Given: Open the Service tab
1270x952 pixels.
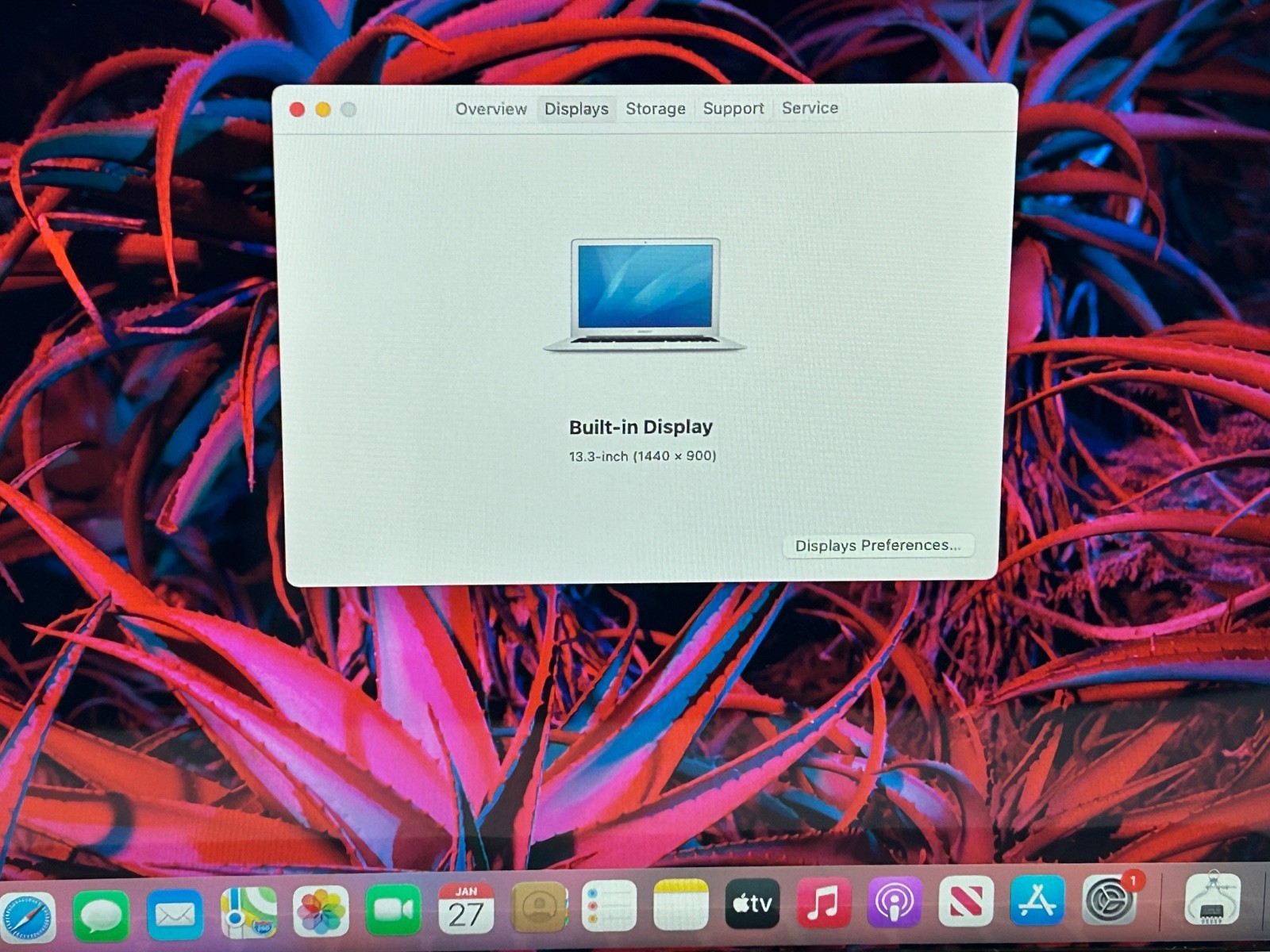Looking at the screenshot, I should pos(810,108).
